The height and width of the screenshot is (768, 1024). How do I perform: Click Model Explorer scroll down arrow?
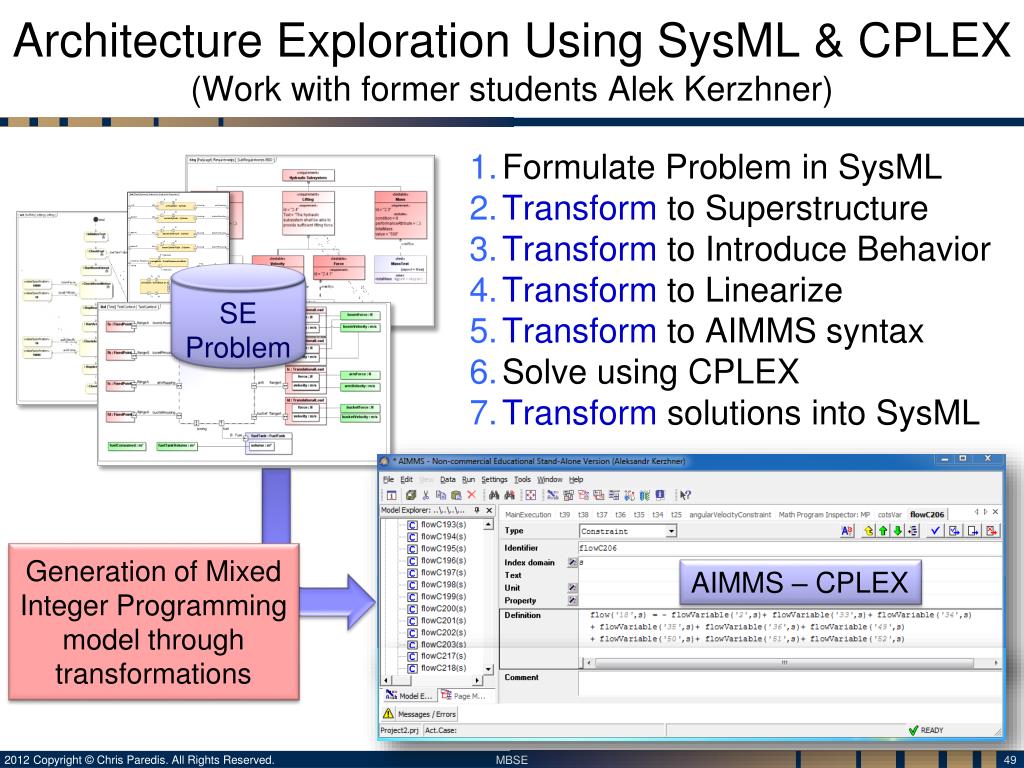tap(488, 669)
